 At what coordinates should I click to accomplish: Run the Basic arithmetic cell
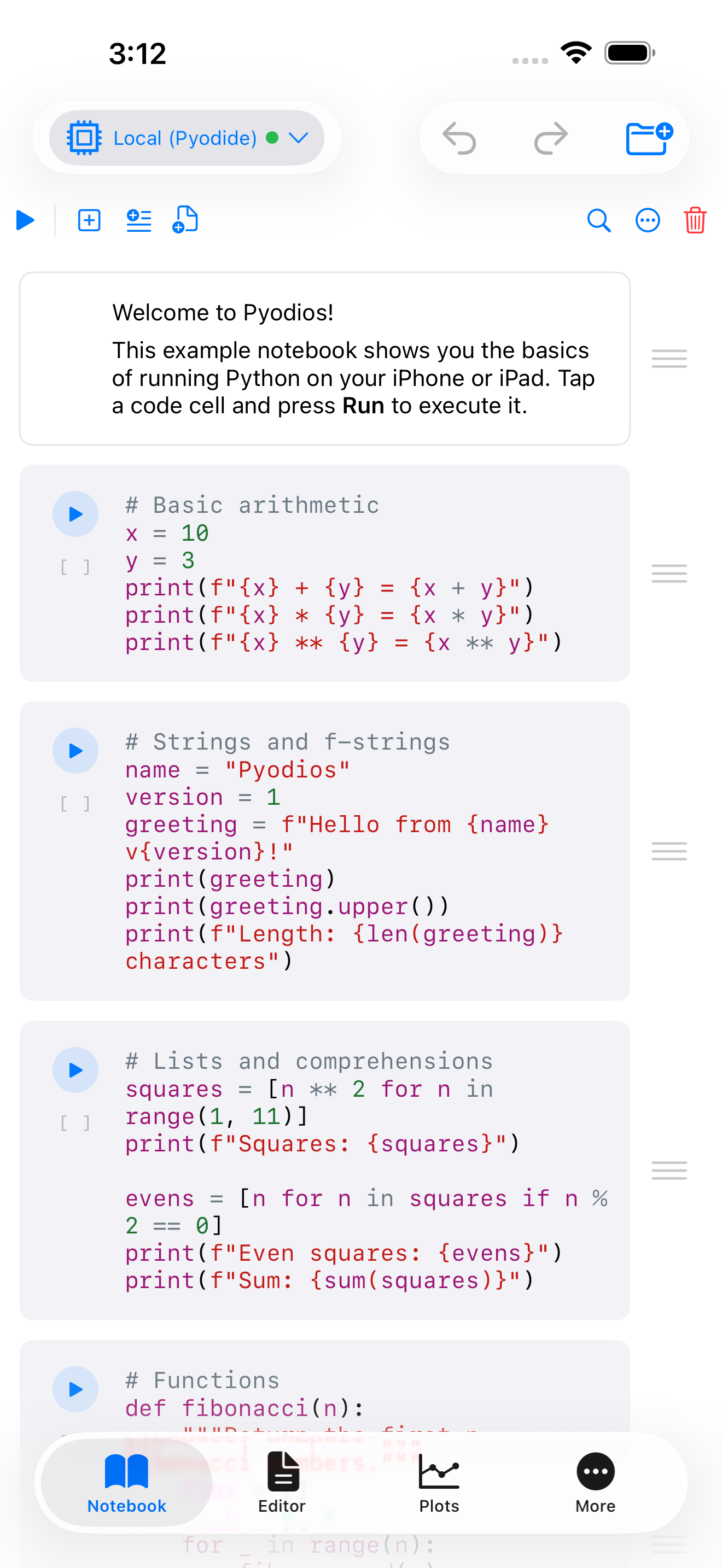tap(75, 514)
